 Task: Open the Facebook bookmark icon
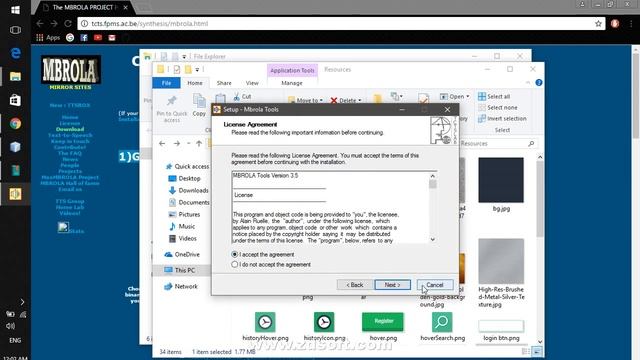84,38
